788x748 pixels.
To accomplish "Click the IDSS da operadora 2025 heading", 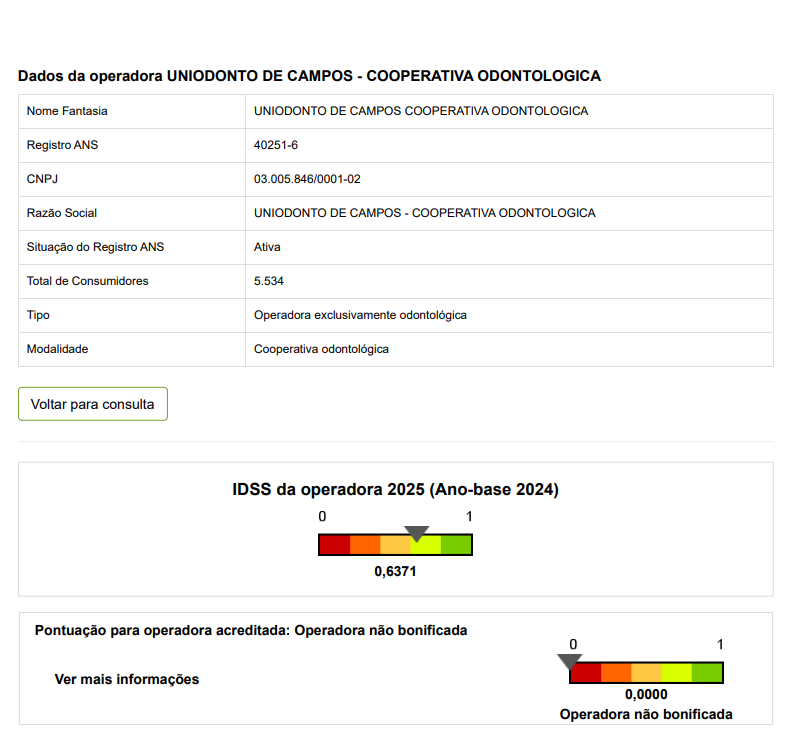I will [x=395, y=490].
